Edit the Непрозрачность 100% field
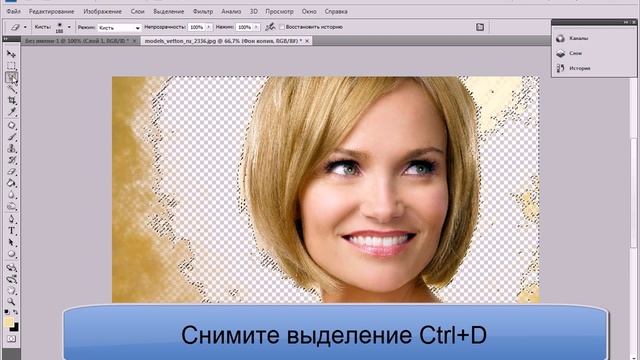Viewport: 640px width, 360px height. (197, 27)
